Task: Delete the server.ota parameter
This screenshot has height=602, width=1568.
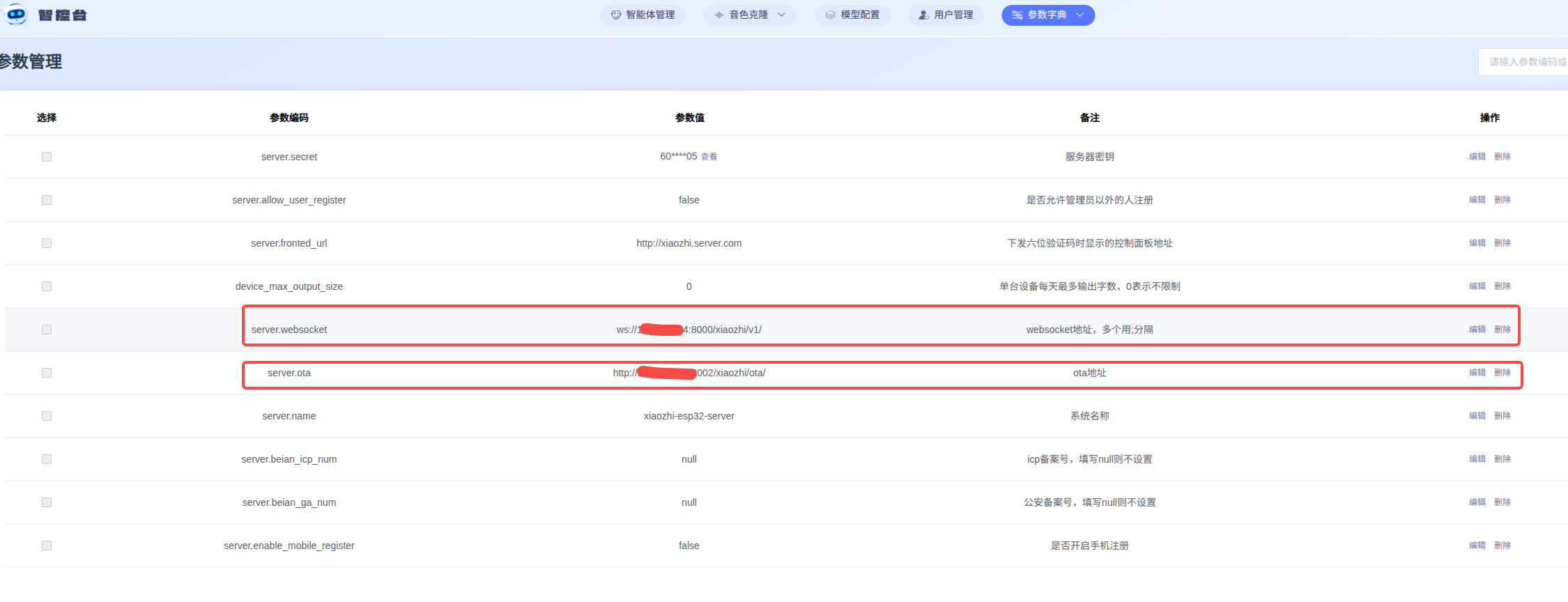Action: 1502,373
